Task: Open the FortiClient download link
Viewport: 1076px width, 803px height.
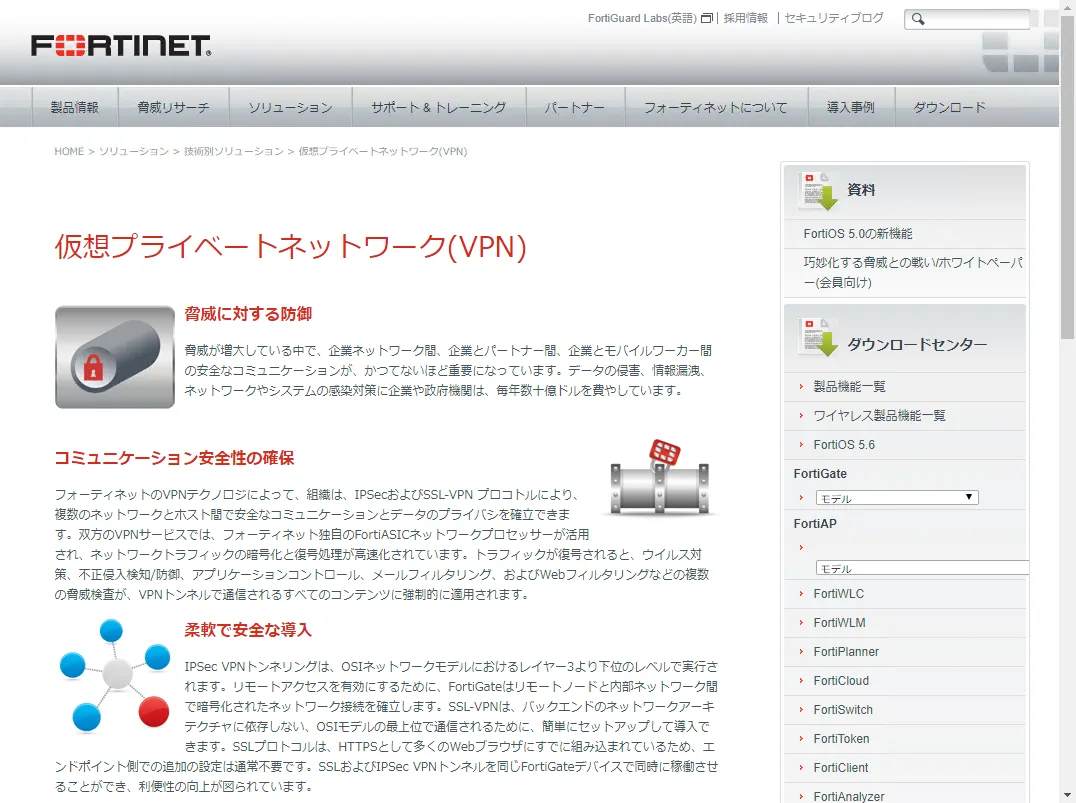Action: point(841,767)
